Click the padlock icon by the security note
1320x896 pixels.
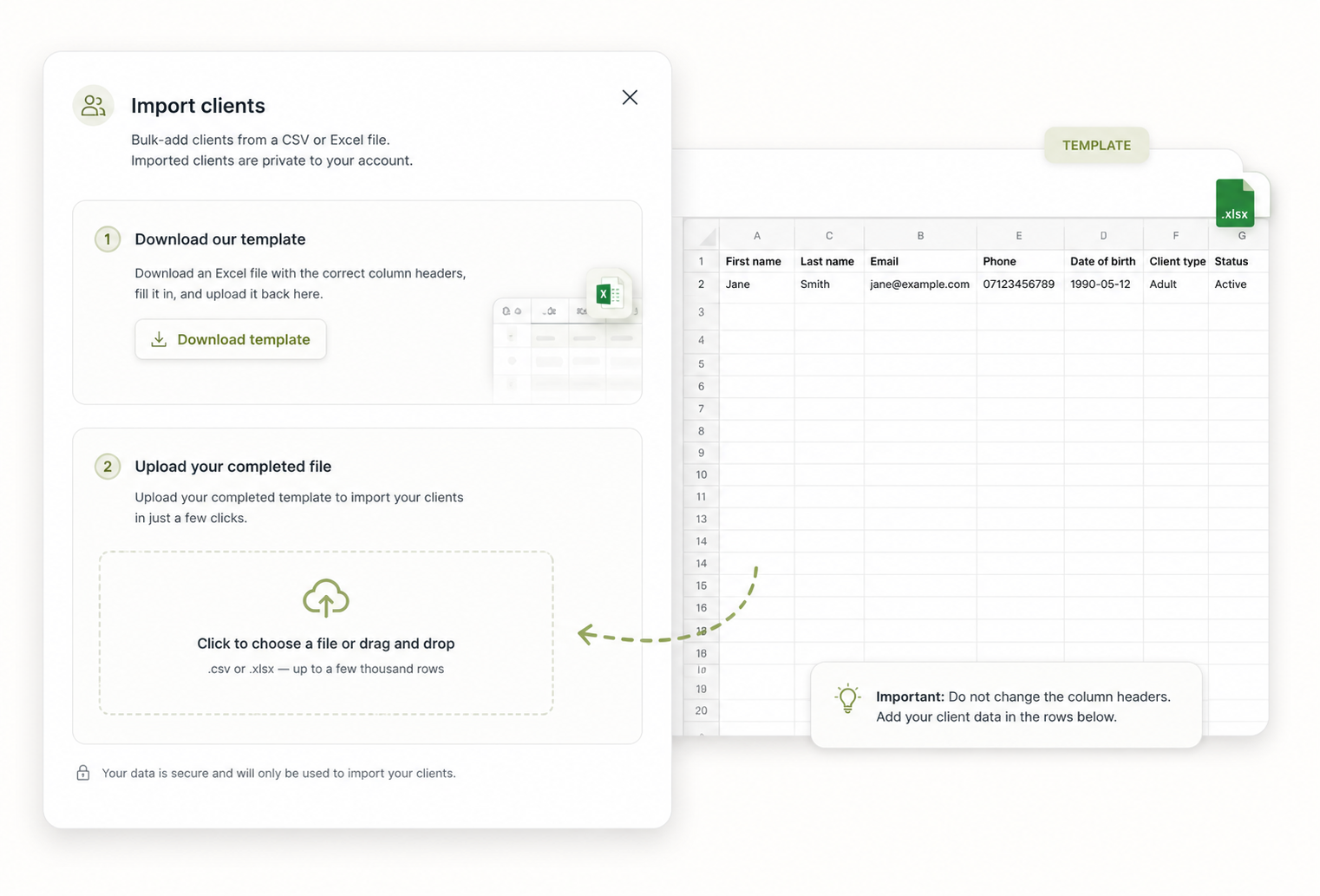click(x=83, y=773)
